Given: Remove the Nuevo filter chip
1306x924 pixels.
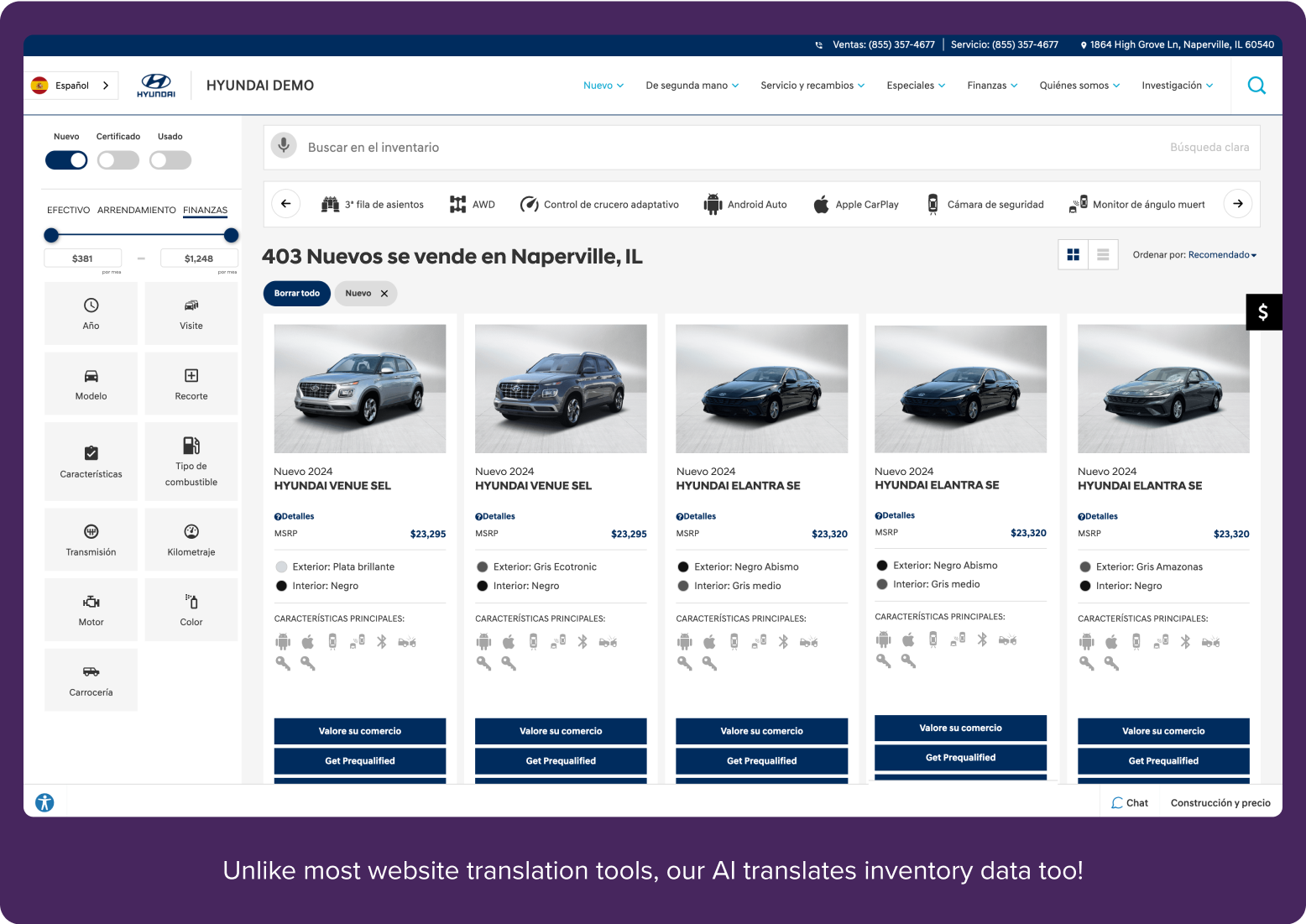Looking at the screenshot, I should (384, 294).
